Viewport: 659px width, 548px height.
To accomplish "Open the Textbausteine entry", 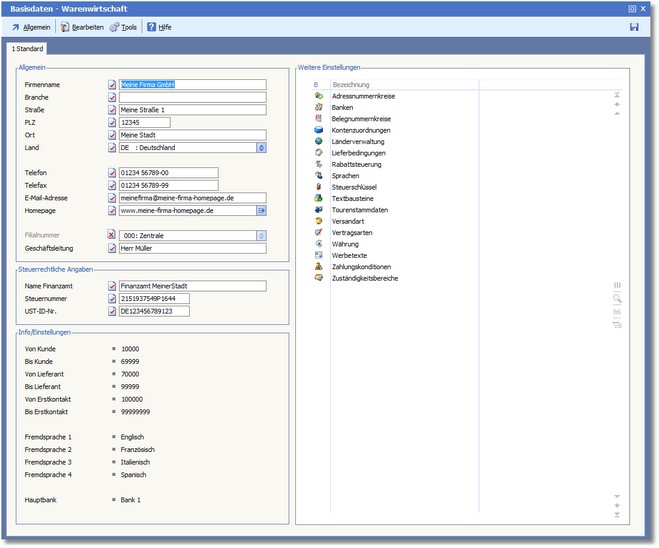I will (353, 198).
